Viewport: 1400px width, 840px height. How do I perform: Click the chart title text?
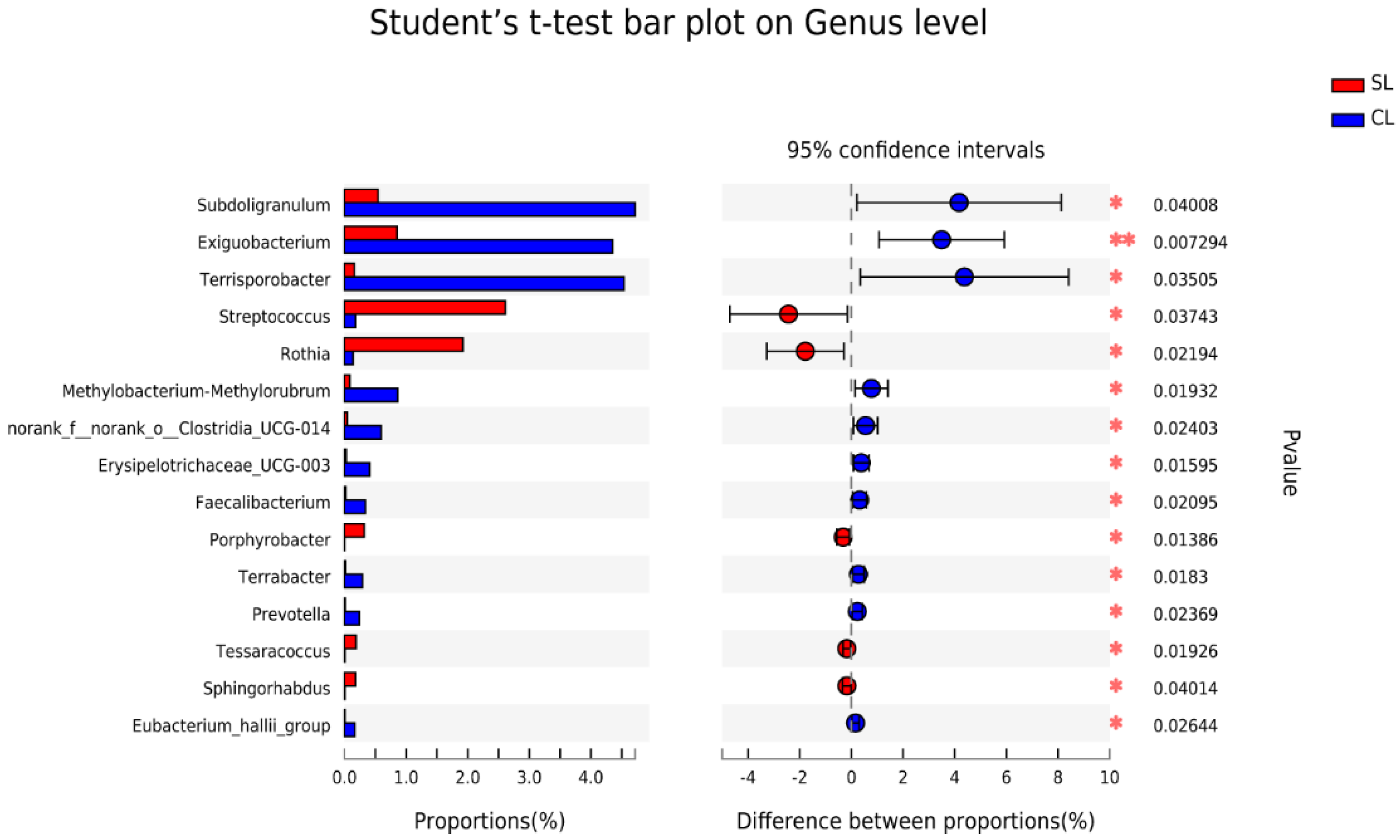pyautogui.click(x=678, y=24)
